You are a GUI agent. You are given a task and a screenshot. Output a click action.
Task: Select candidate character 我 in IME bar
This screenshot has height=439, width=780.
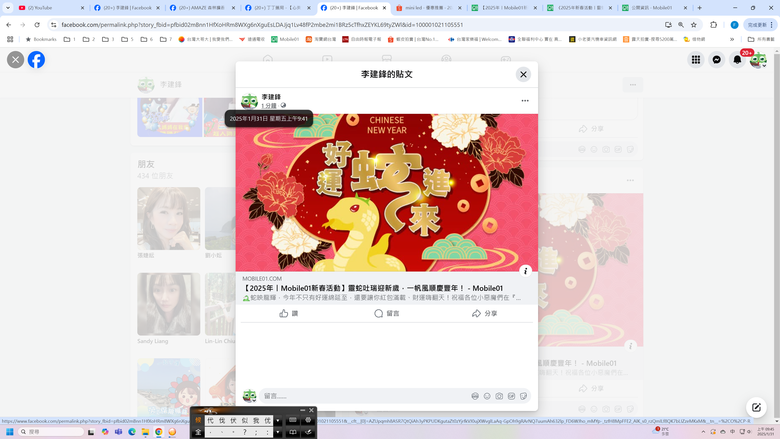tap(256, 421)
